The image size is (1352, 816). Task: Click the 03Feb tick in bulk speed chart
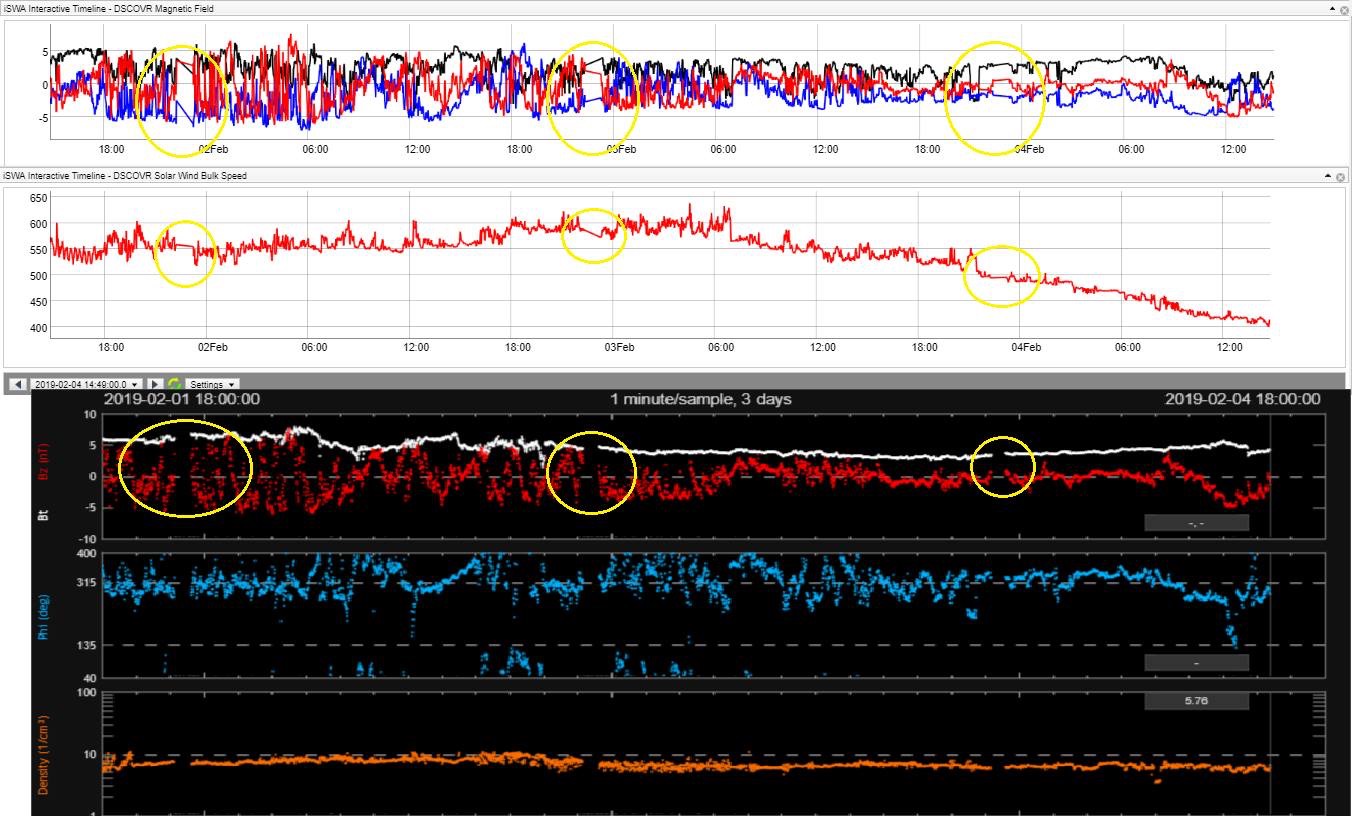tap(619, 347)
